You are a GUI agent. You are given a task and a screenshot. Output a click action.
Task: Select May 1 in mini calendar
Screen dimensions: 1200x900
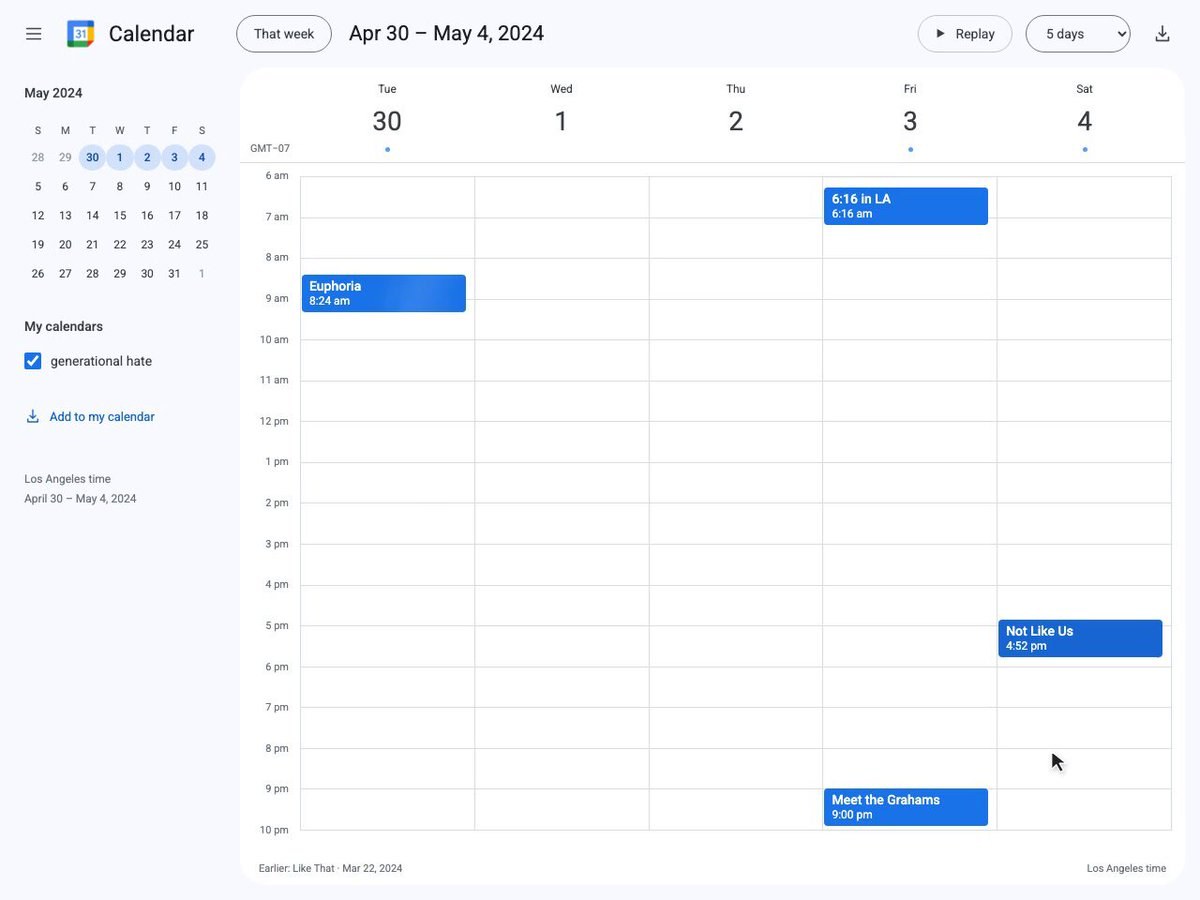[120, 157]
